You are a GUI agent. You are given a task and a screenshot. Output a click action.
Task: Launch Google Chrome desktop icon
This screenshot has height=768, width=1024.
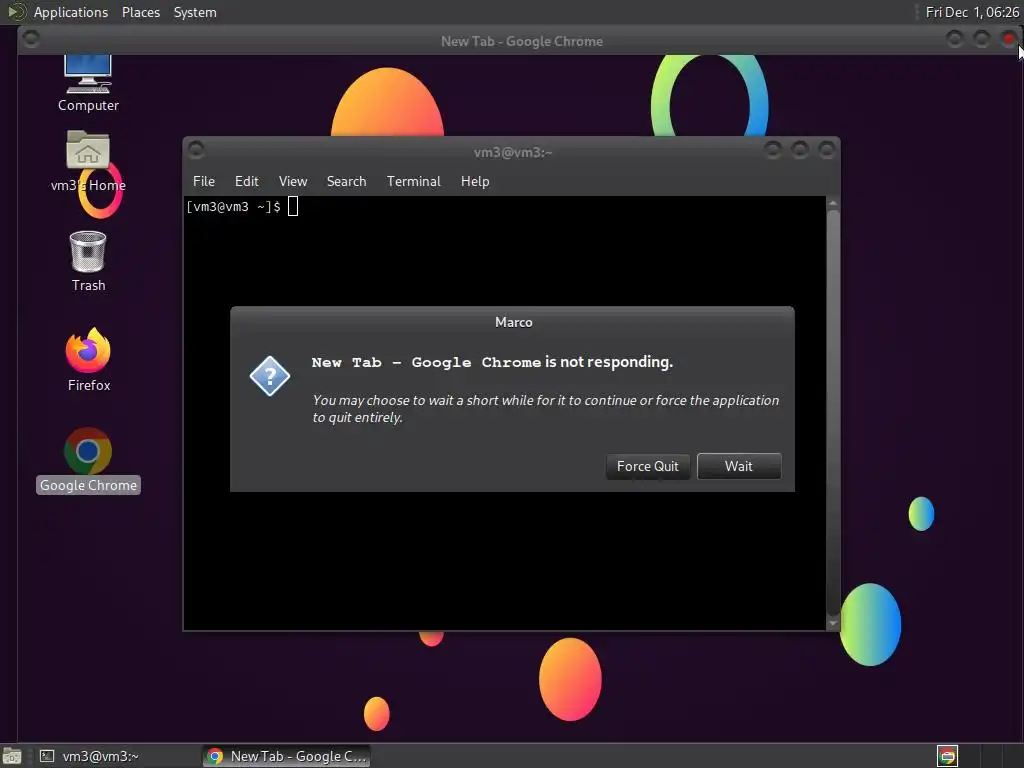[88, 460]
